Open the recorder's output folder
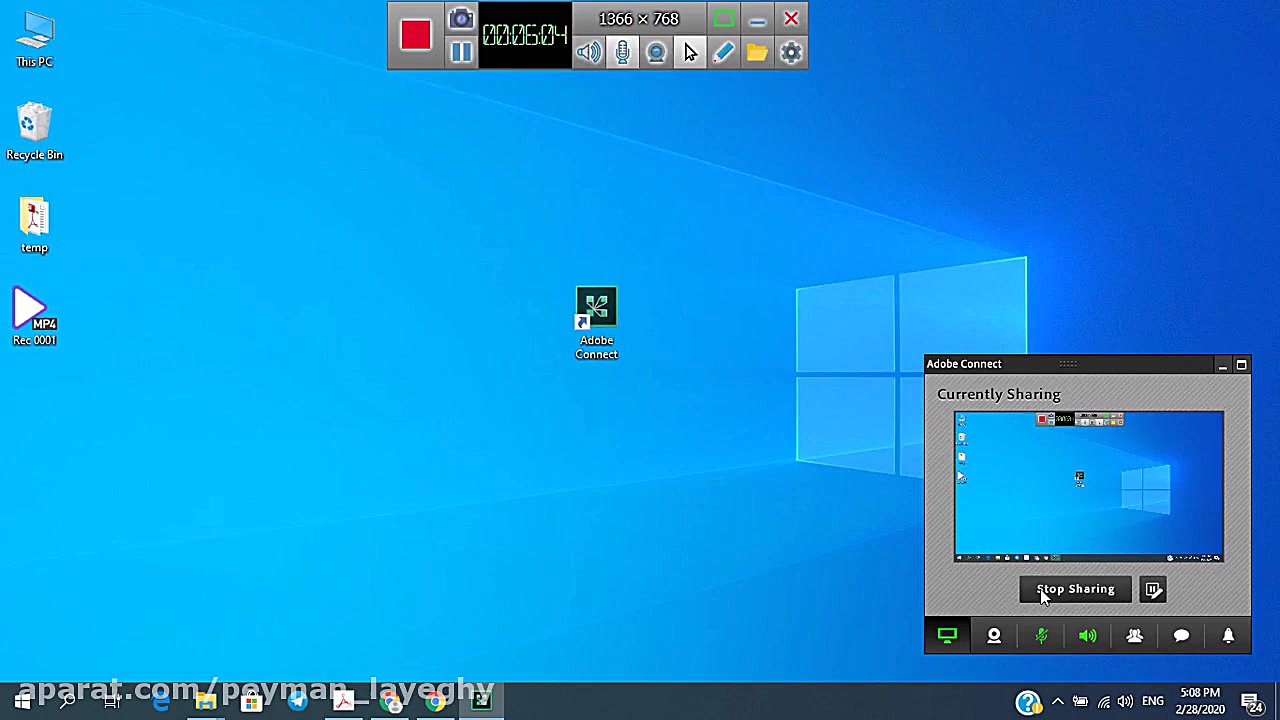This screenshot has width=1280, height=720. point(757,52)
